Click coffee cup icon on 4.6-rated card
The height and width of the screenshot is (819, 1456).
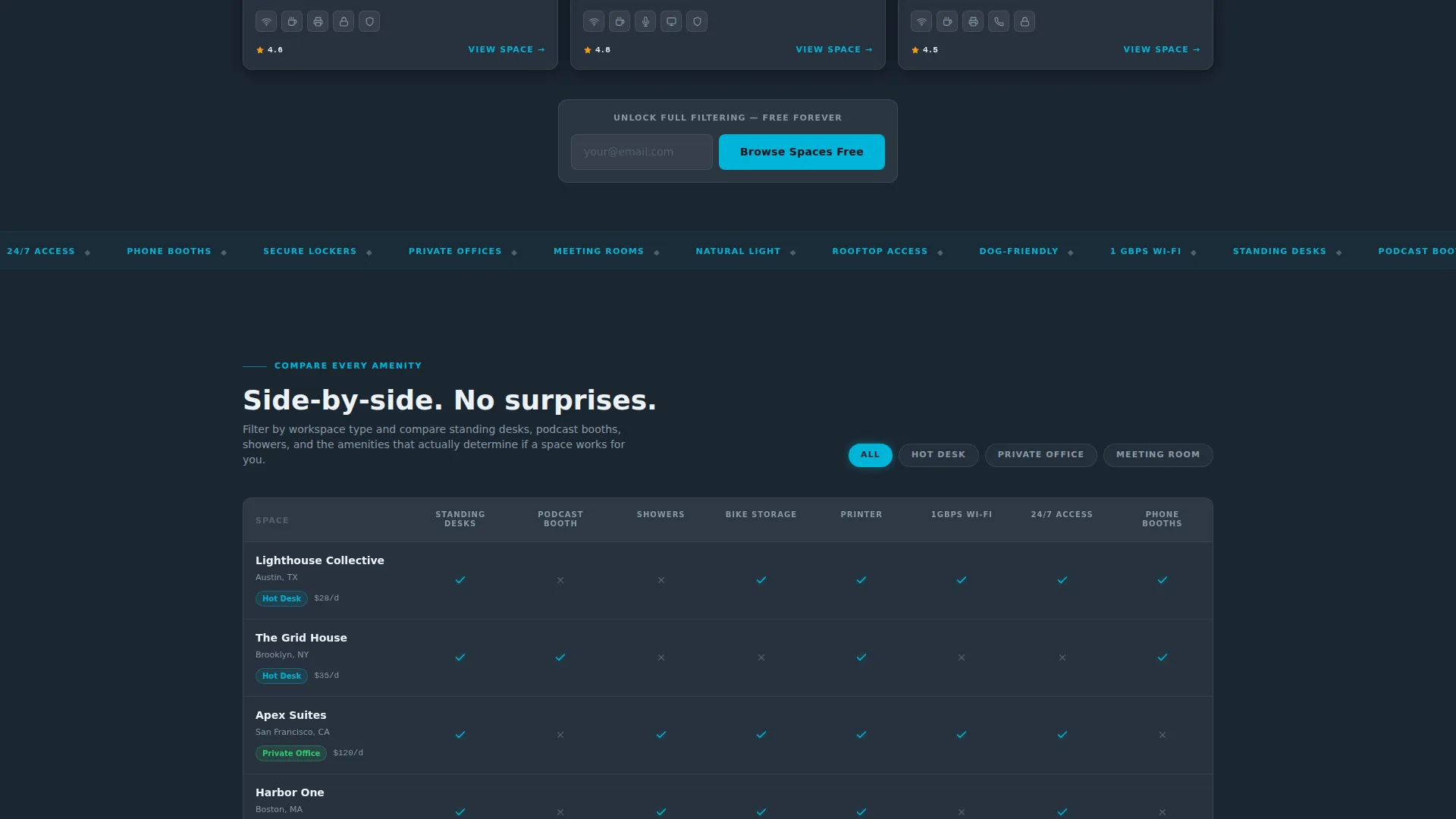tap(292, 22)
